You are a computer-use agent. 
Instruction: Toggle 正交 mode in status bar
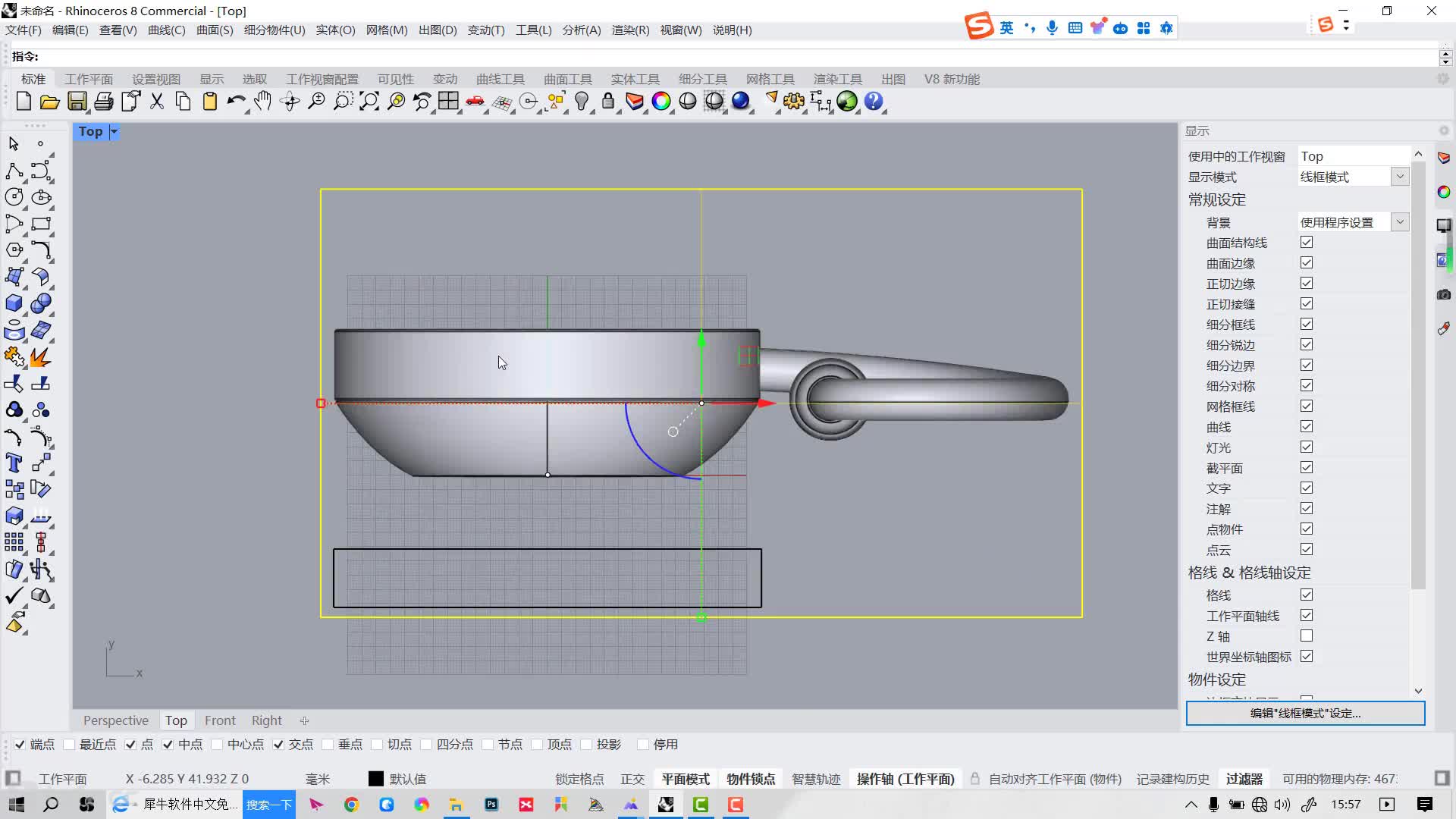[x=632, y=780]
